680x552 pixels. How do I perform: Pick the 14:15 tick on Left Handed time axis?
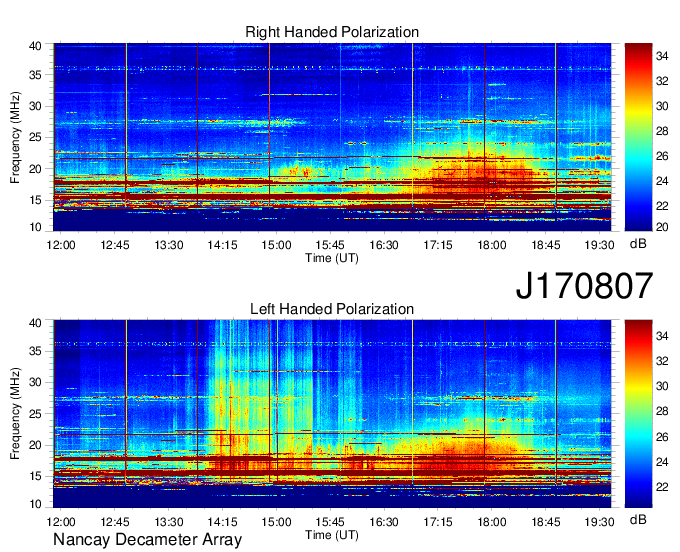pyautogui.click(x=222, y=522)
